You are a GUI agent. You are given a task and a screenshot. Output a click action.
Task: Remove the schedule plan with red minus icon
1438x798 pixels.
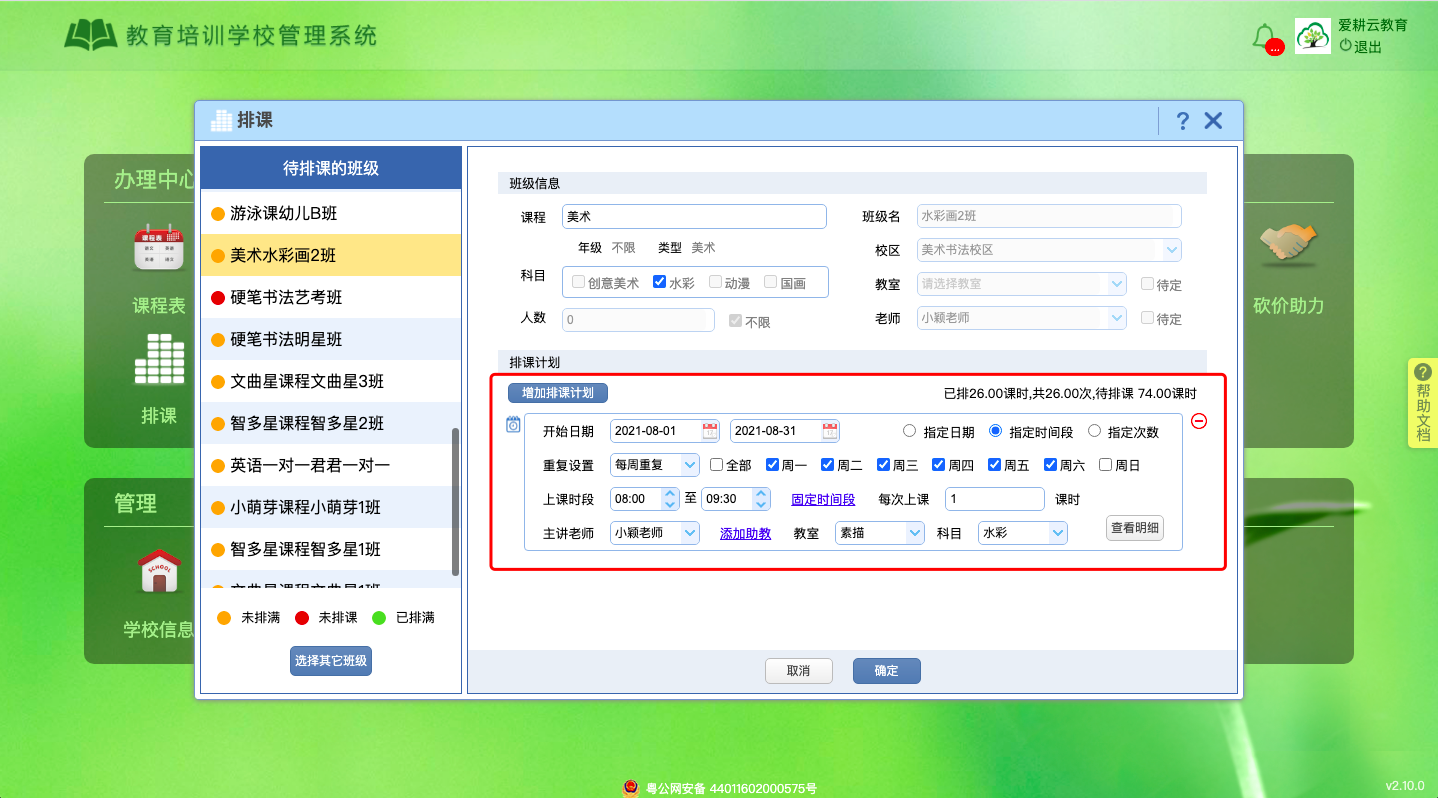tap(1199, 422)
